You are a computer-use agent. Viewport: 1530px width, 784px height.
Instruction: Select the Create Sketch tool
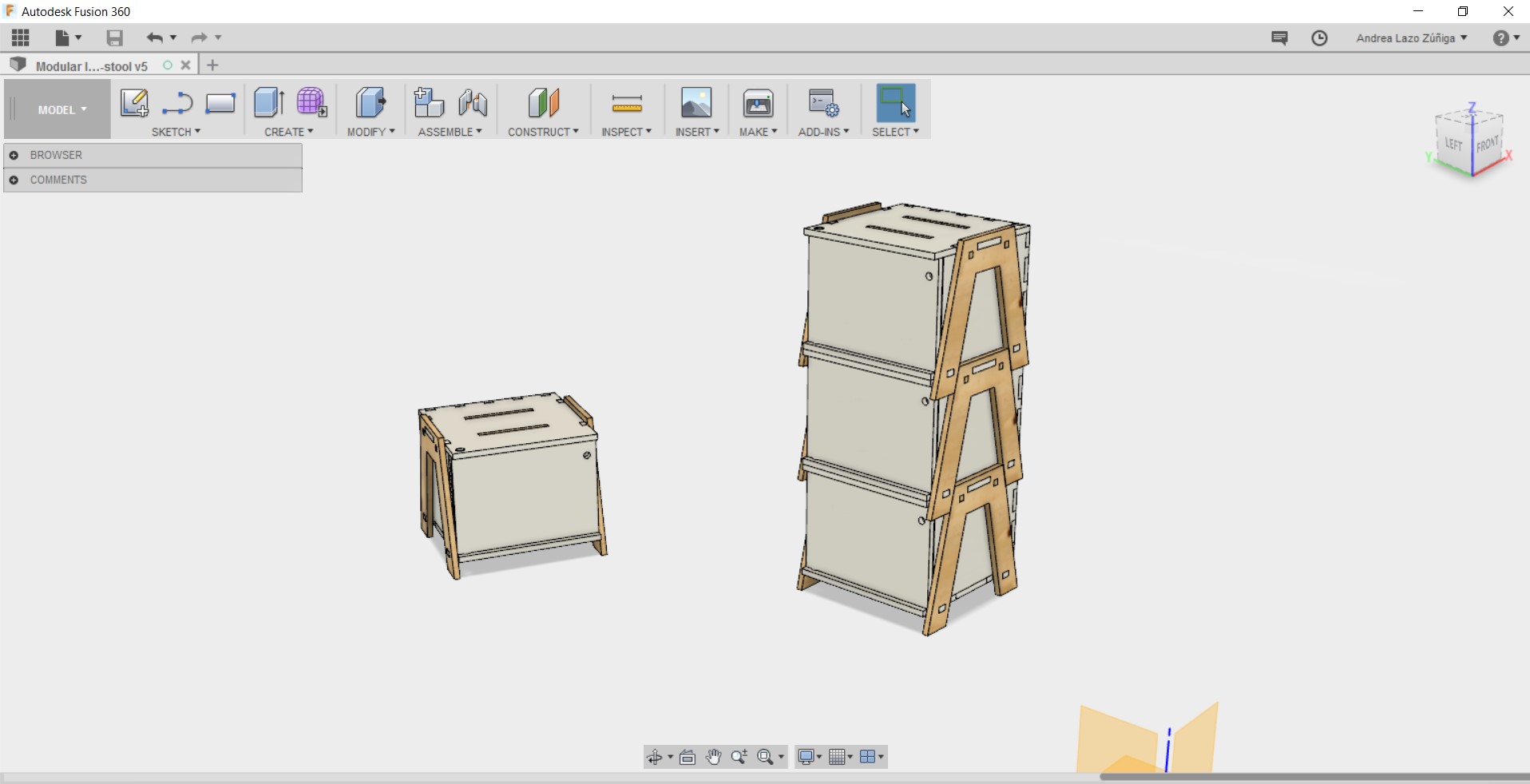(x=134, y=103)
